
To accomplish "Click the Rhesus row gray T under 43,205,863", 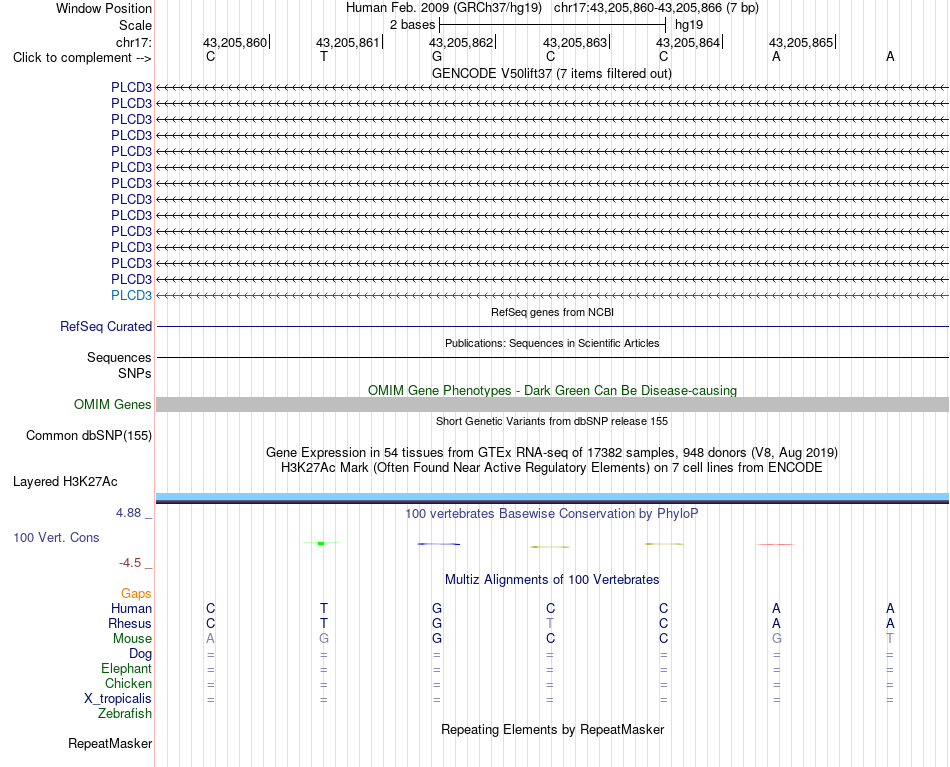I will (x=550, y=623).
